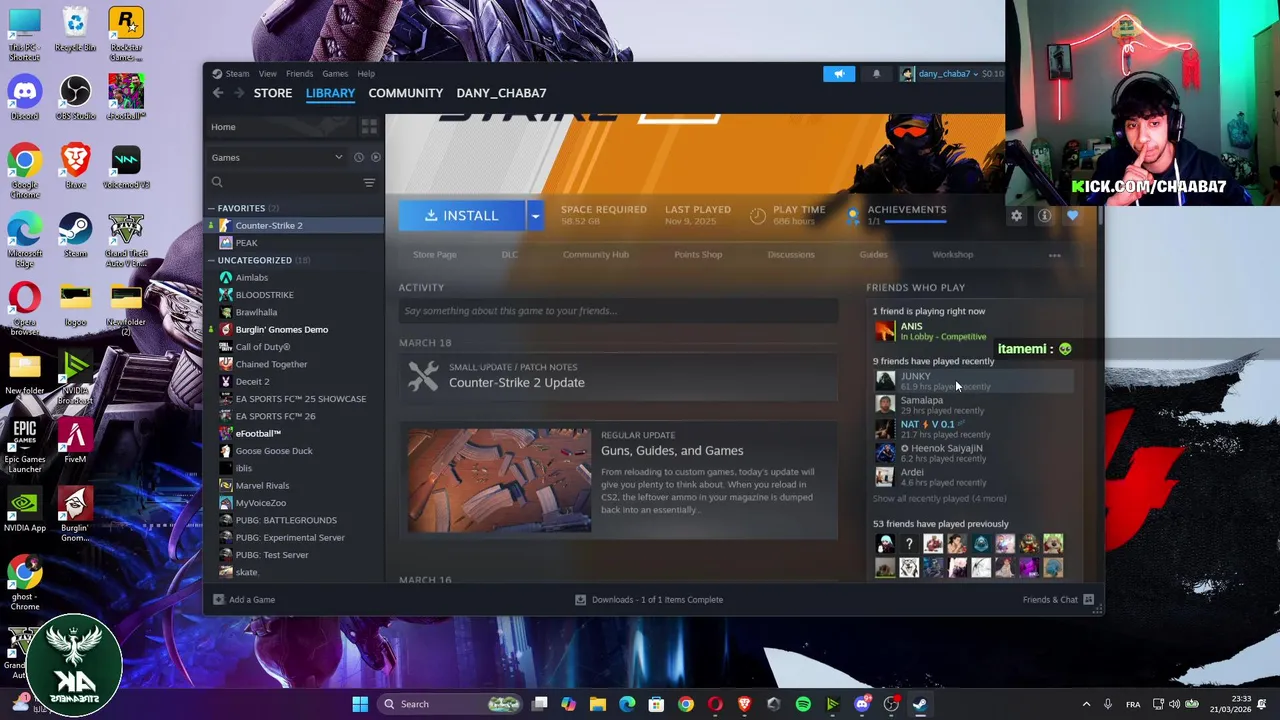This screenshot has width=1280, height=720.
Task: Open the Games menu
Action: click(335, 73)
